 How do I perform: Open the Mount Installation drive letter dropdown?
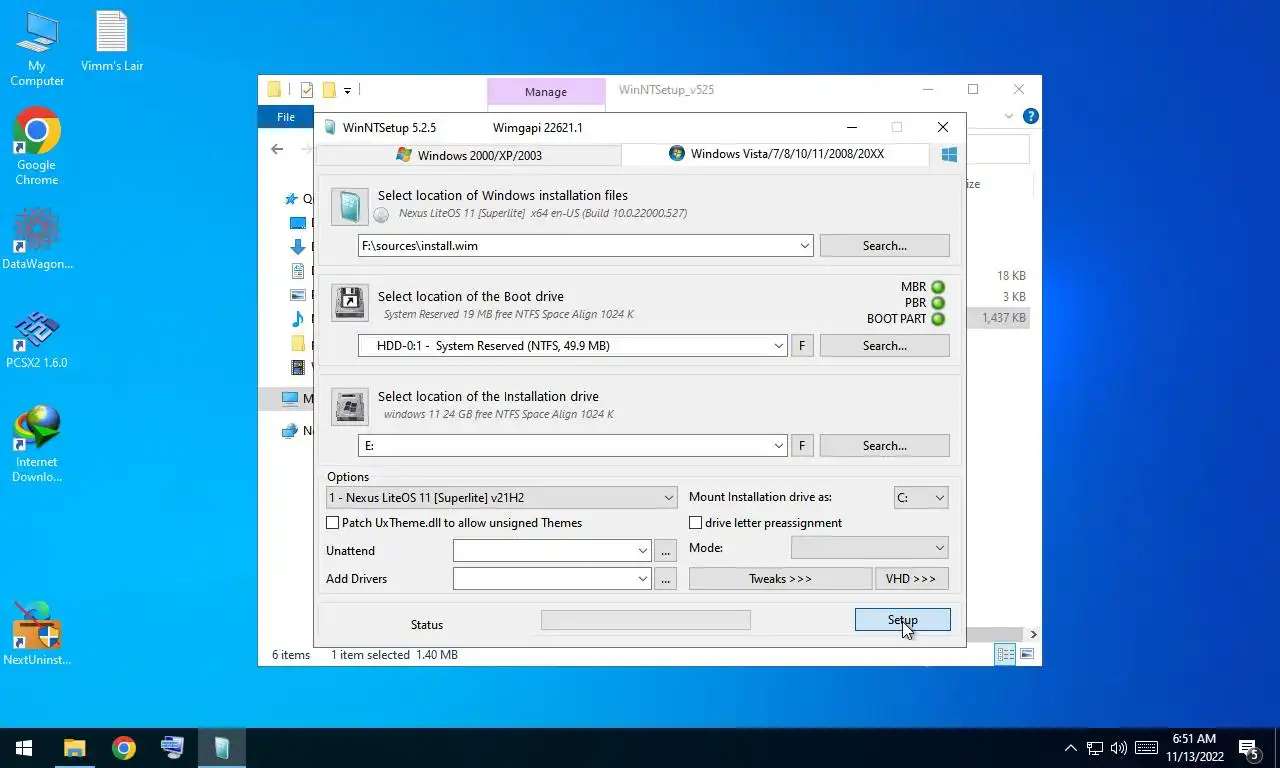921,498
